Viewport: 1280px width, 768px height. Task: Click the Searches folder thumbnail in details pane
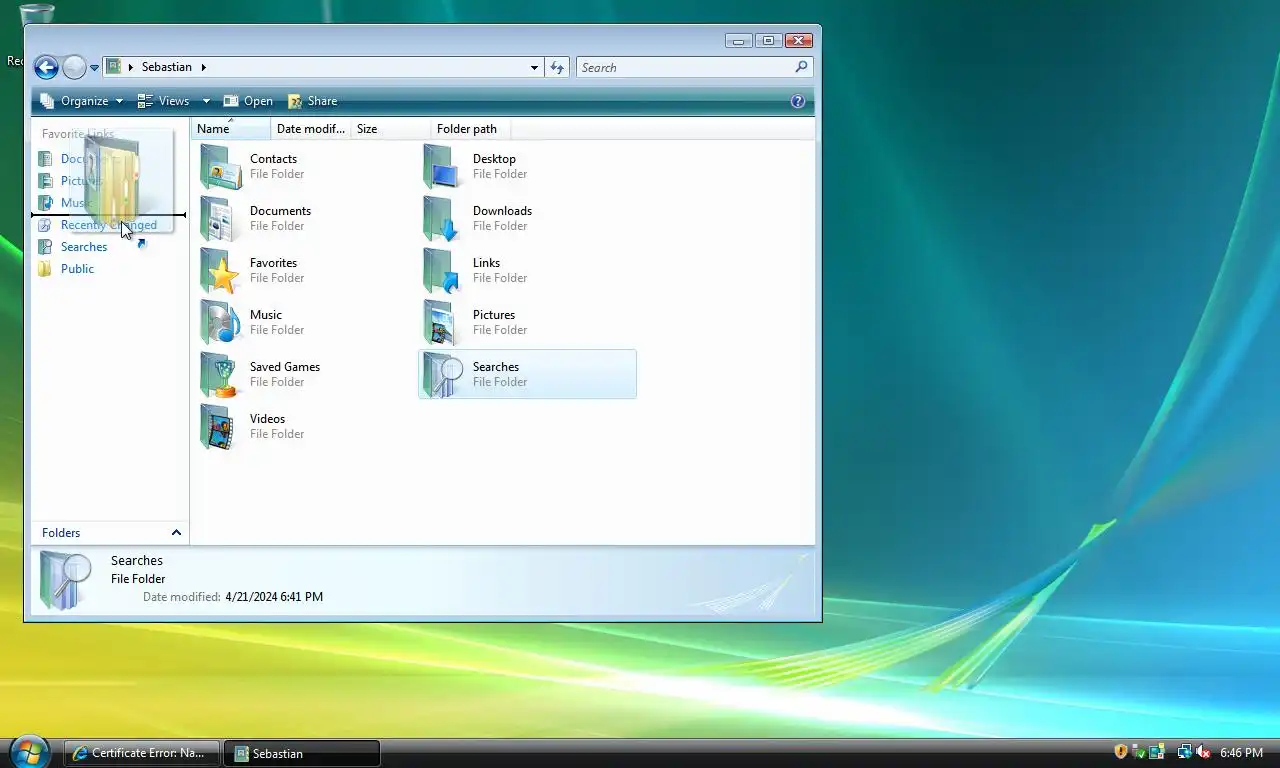pos(65,579)
